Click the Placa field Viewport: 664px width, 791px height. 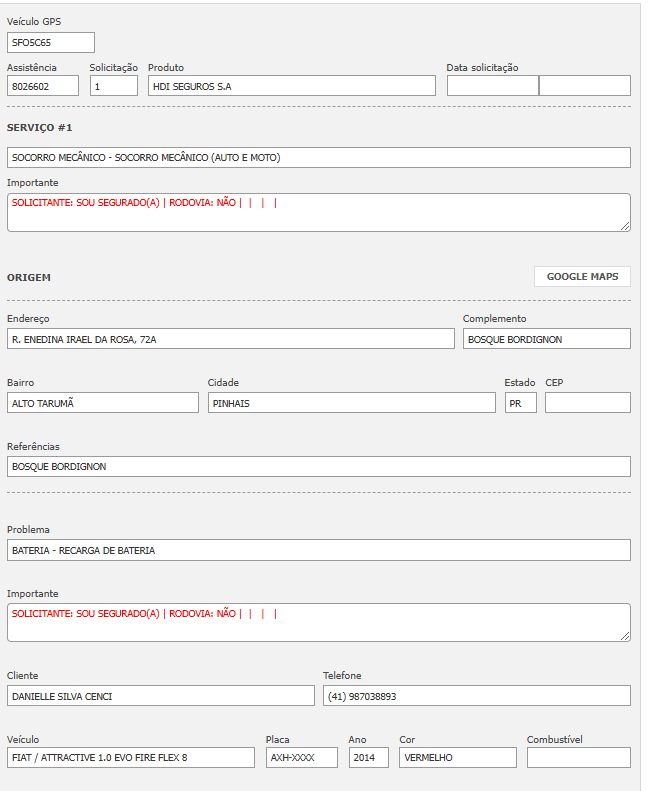pos(301,758)
